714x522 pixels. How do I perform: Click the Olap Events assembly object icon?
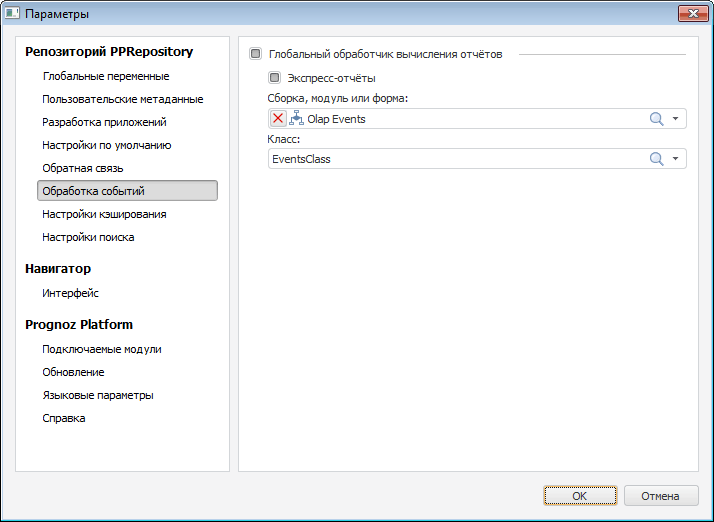[296, 119]
